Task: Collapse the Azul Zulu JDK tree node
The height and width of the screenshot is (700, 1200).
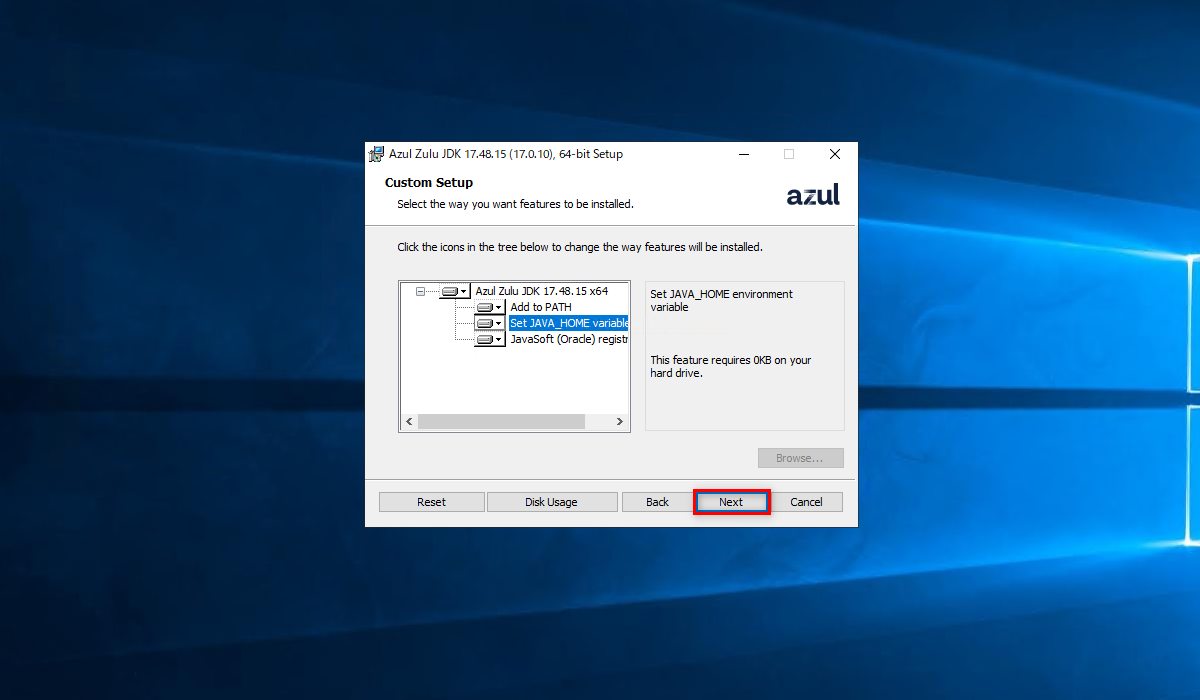Action: [x=420, y=291]
